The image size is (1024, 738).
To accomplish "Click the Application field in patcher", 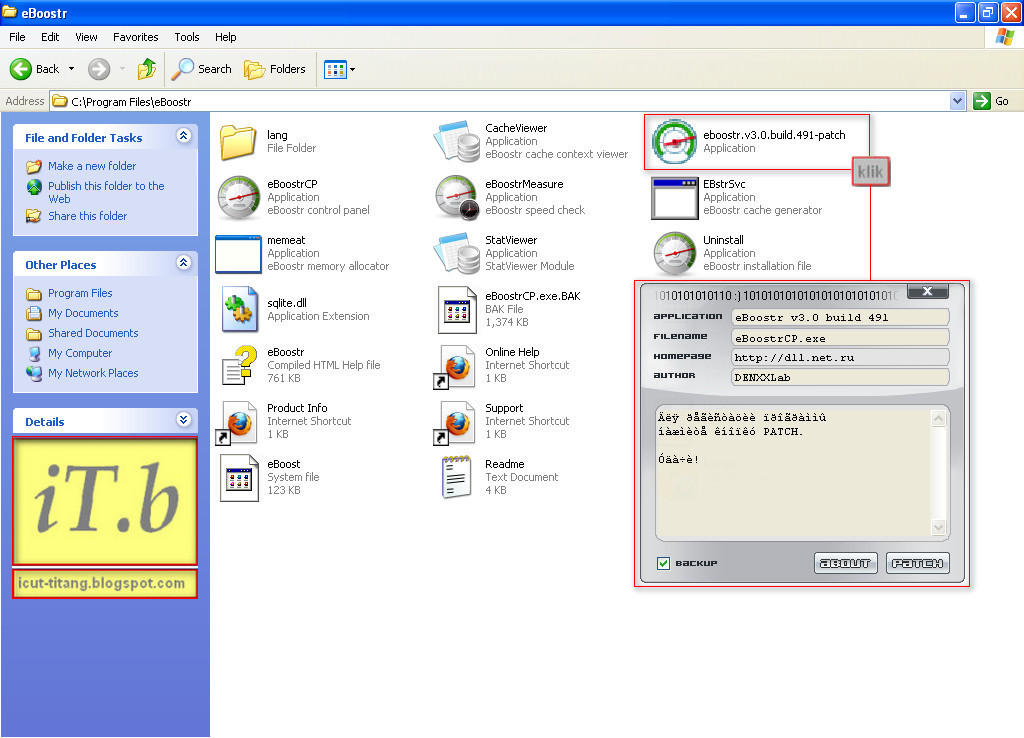I will coord(840,317).
